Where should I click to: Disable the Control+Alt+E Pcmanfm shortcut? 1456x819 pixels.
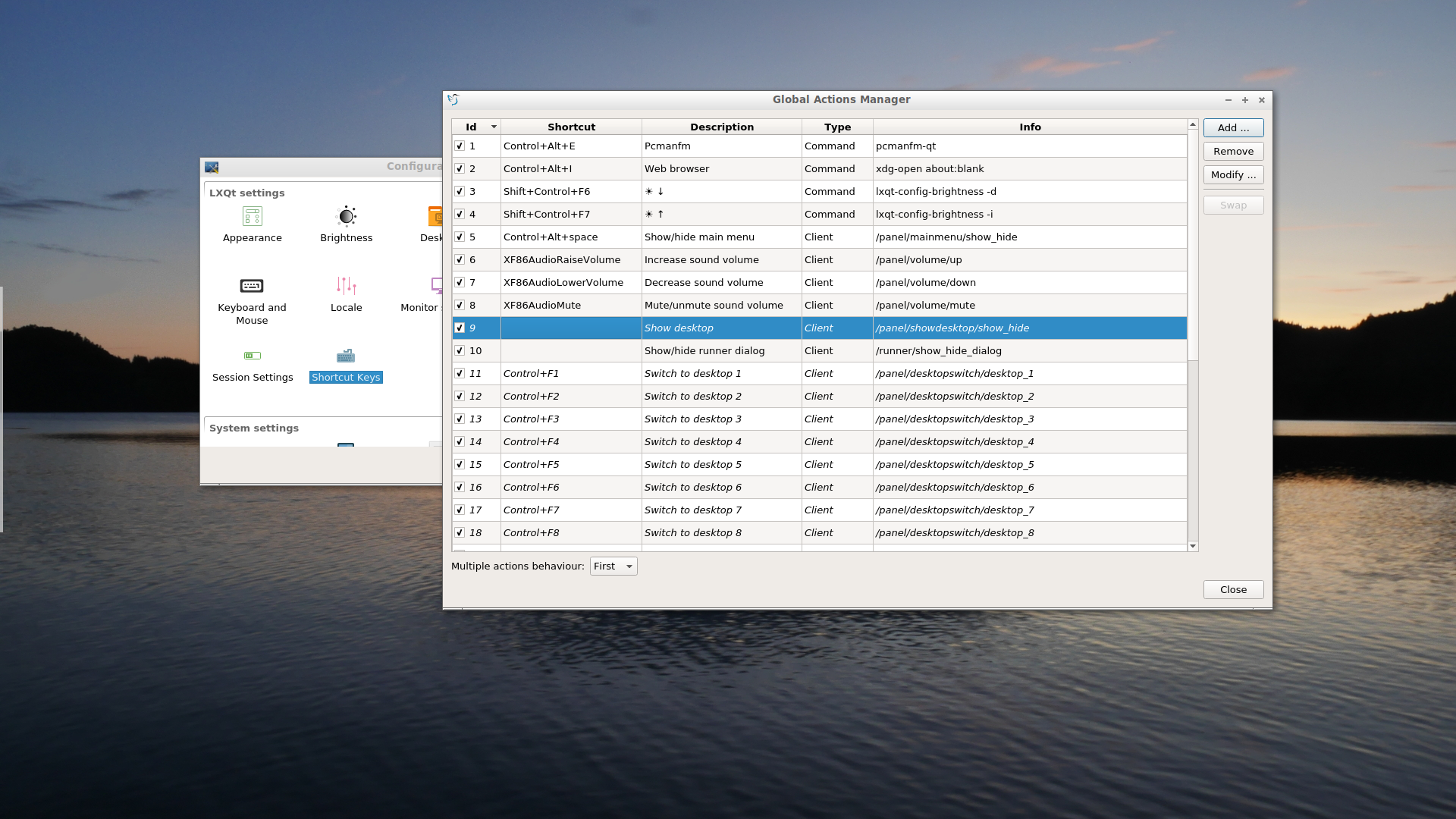pos(460,146)
